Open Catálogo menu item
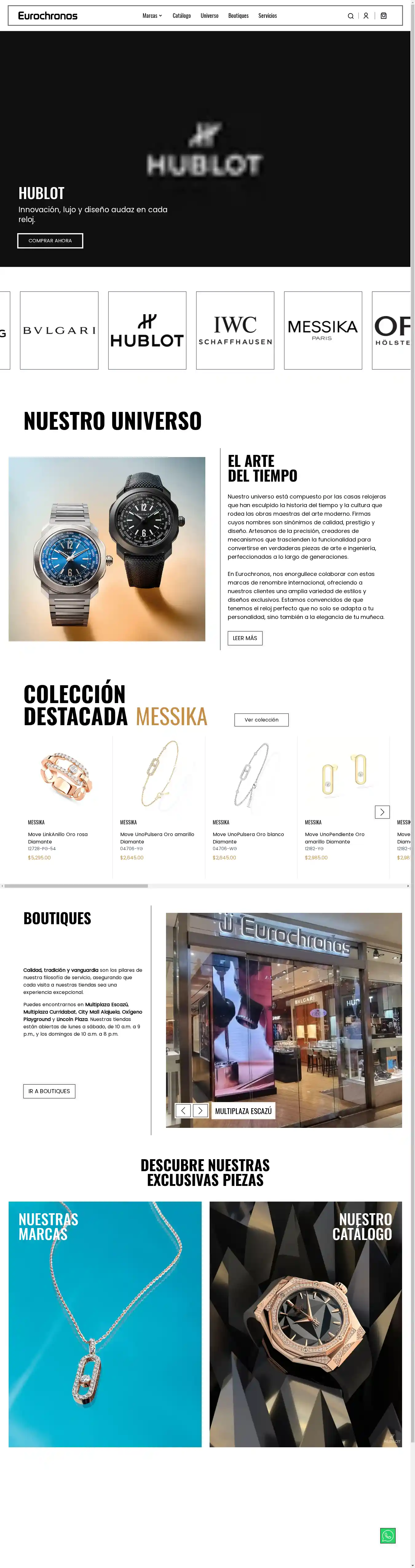This screenshot has width=415, height=1568. [x=182, y=16]
